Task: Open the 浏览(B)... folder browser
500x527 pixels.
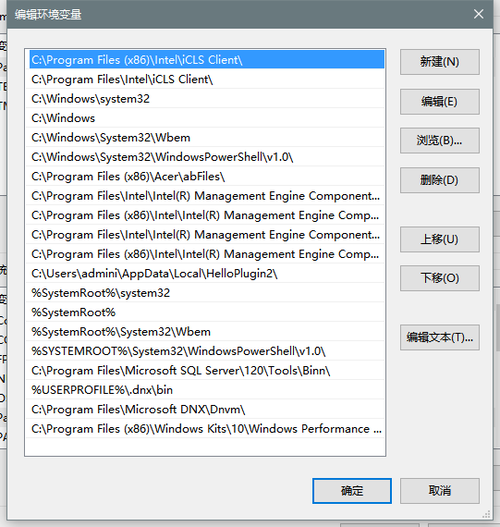Action: coord(440,140)
